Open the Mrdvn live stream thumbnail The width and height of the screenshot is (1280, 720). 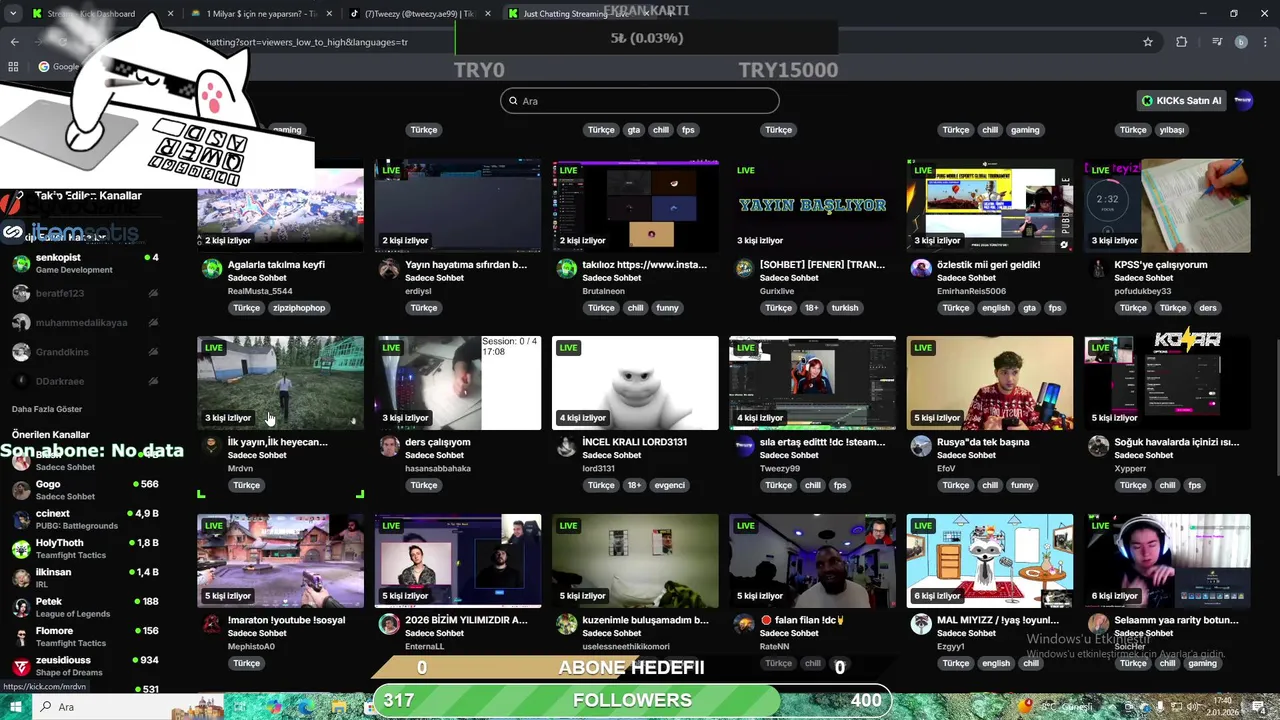click(280, 383)
